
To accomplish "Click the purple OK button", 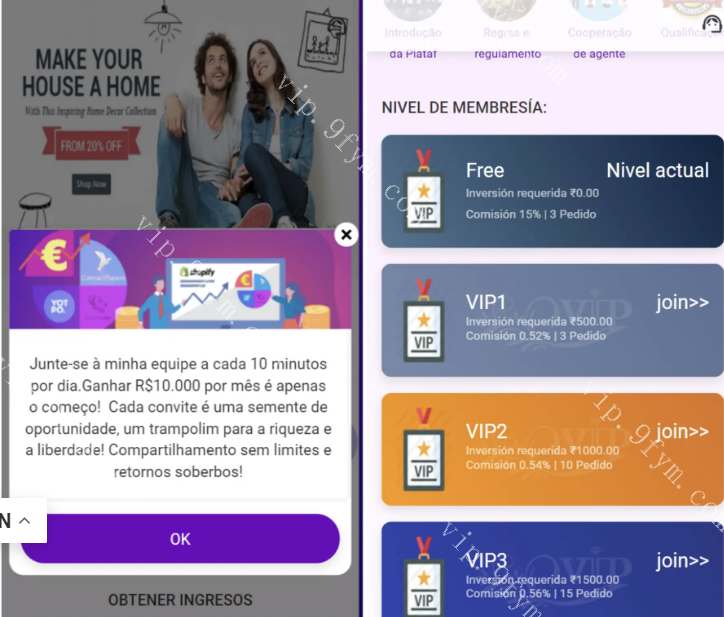I will tap(180, 538).
